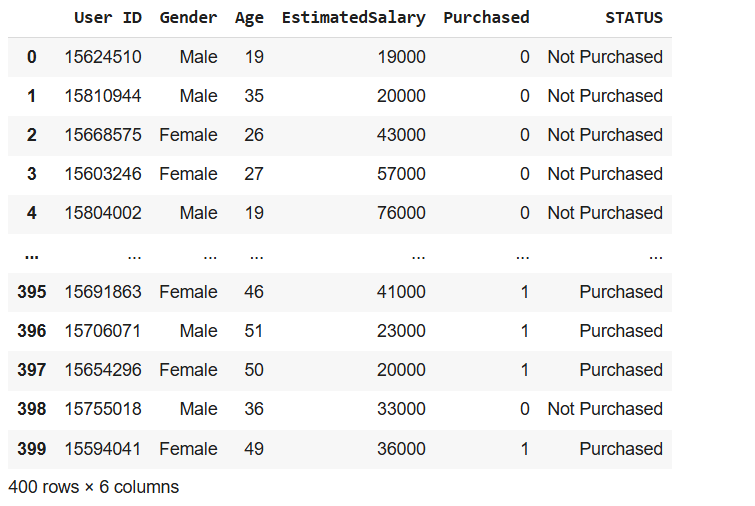The width and height of the screenshot is (755, 506).
Task: Click the ellipsis row index
Action: [31, 254]
